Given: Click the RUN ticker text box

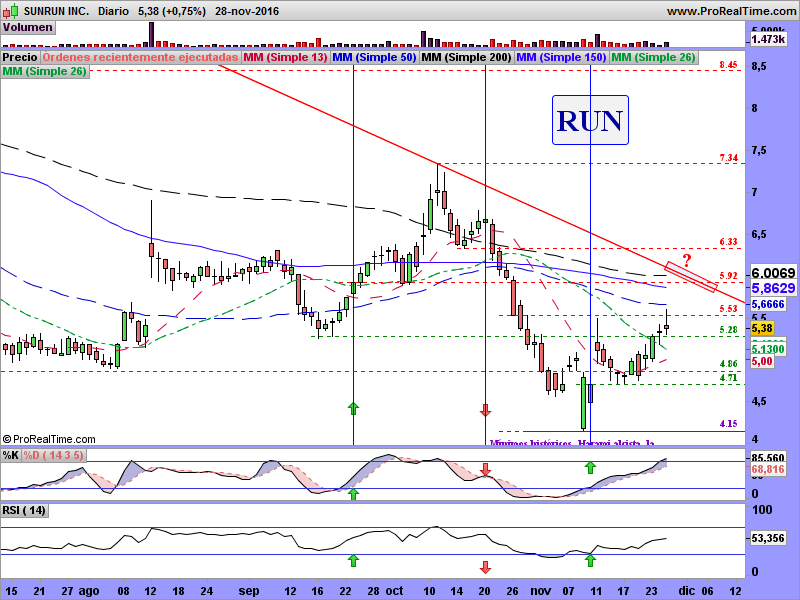Looking at the screenshot, I should [590, 120].
